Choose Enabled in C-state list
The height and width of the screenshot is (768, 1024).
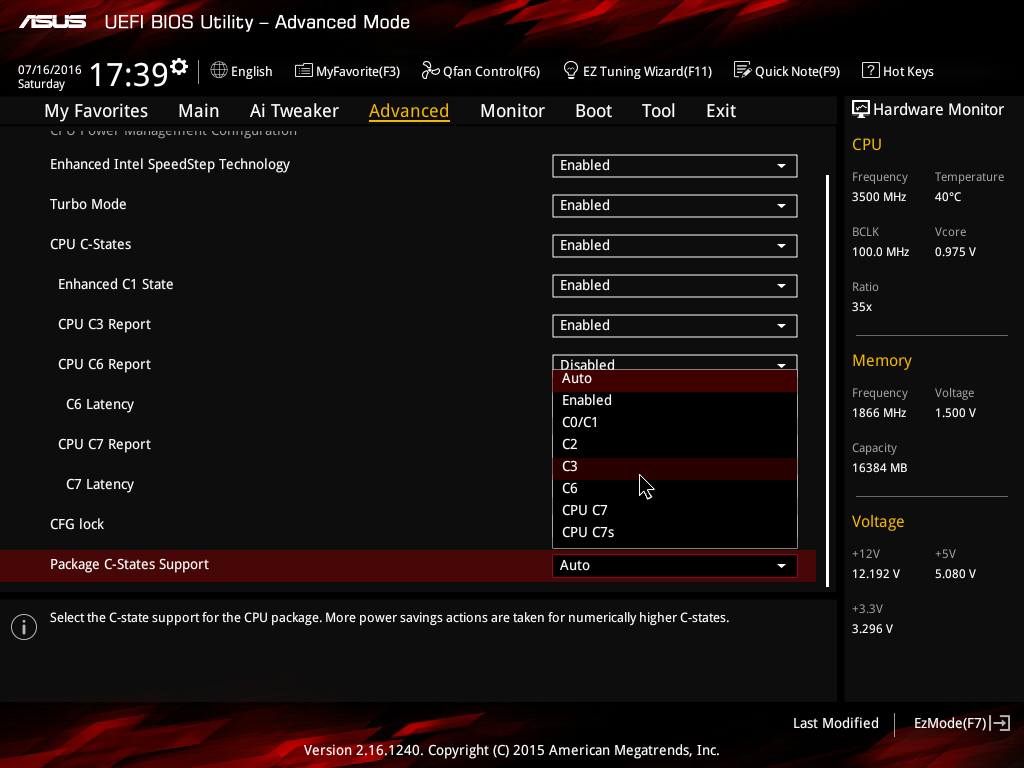[x=675, y=400]
